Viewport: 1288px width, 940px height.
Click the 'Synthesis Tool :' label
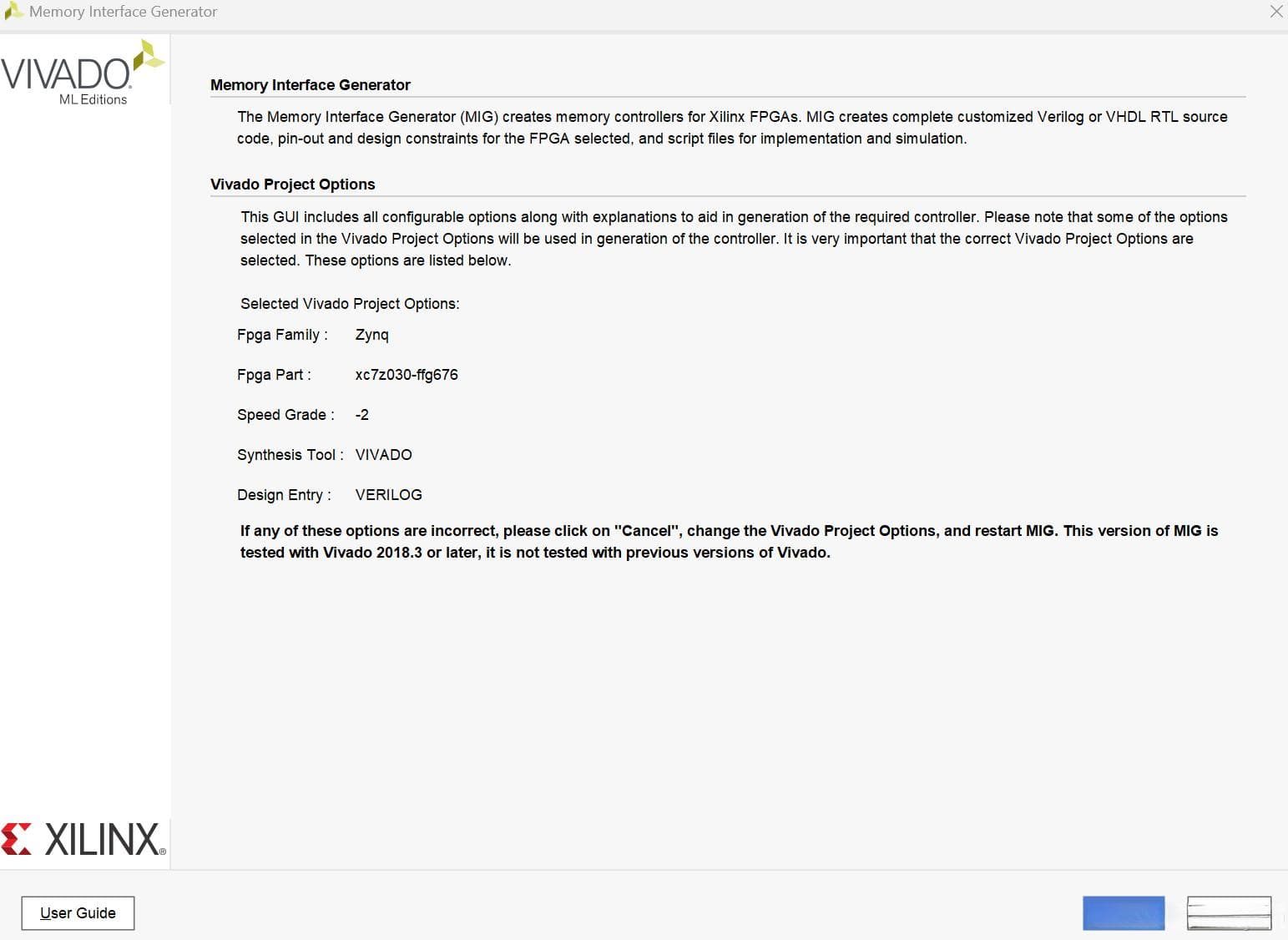[x=290, y=455]
